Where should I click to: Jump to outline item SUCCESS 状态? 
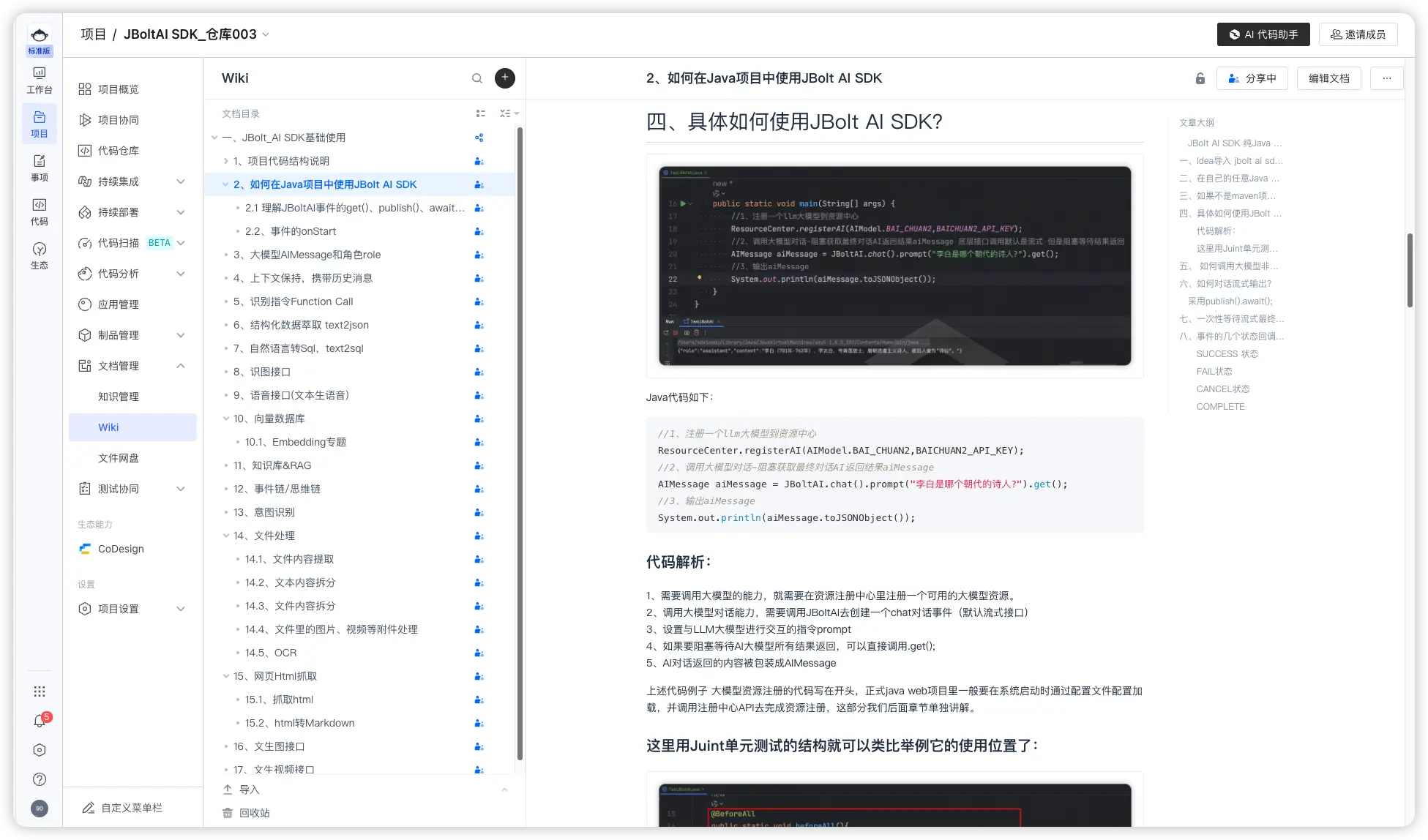(x=1227, y=354)
